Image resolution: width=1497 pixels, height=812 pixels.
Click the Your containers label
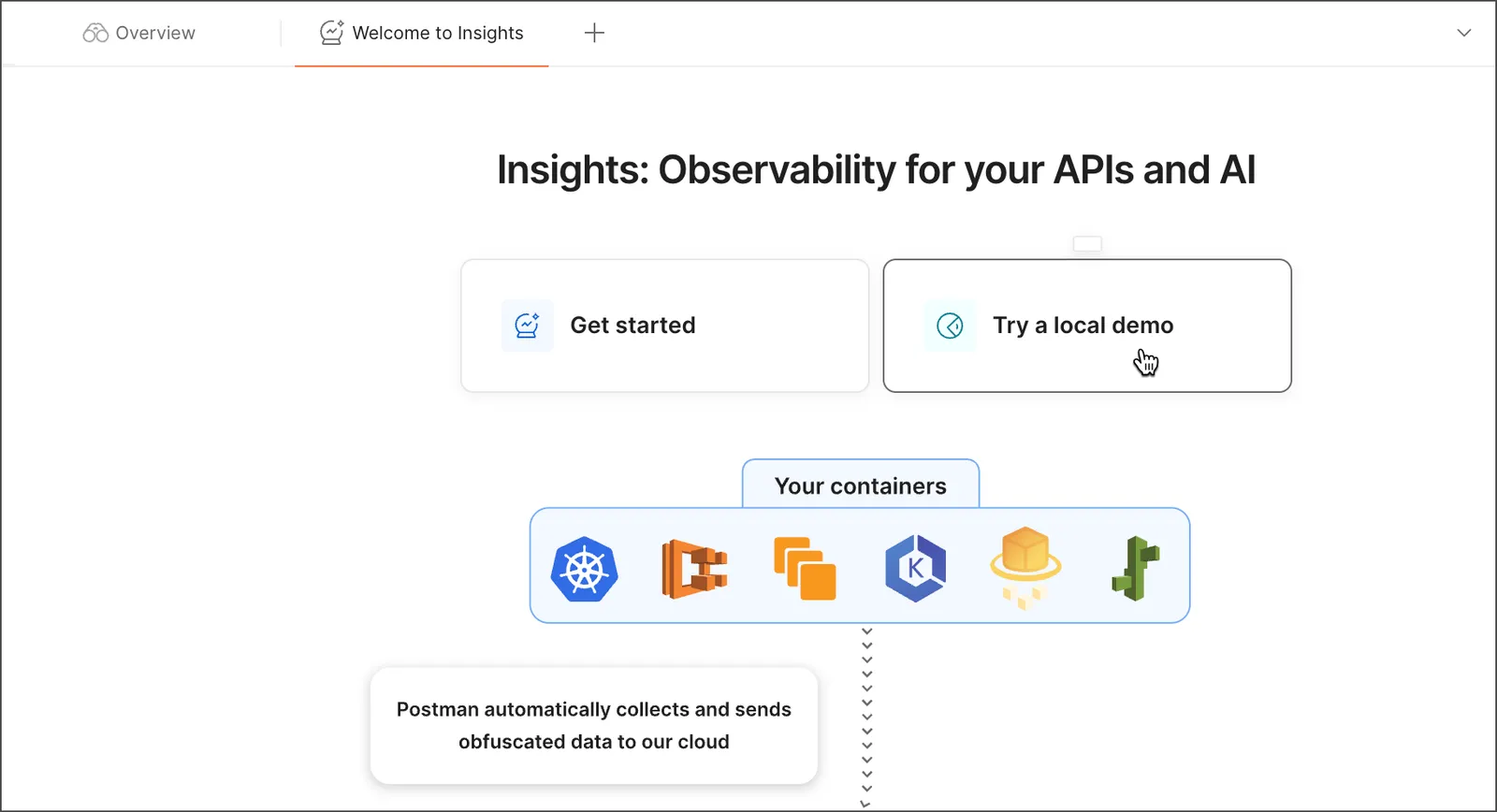click(861, 486)
